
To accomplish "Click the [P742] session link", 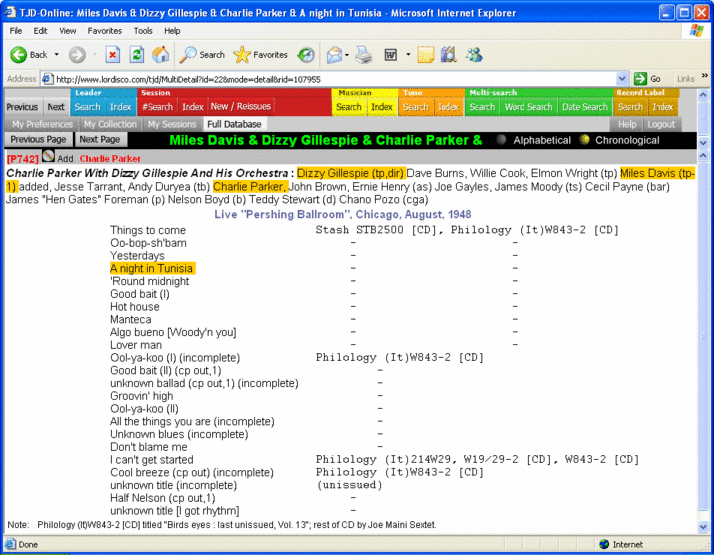I will pos(23,159).
